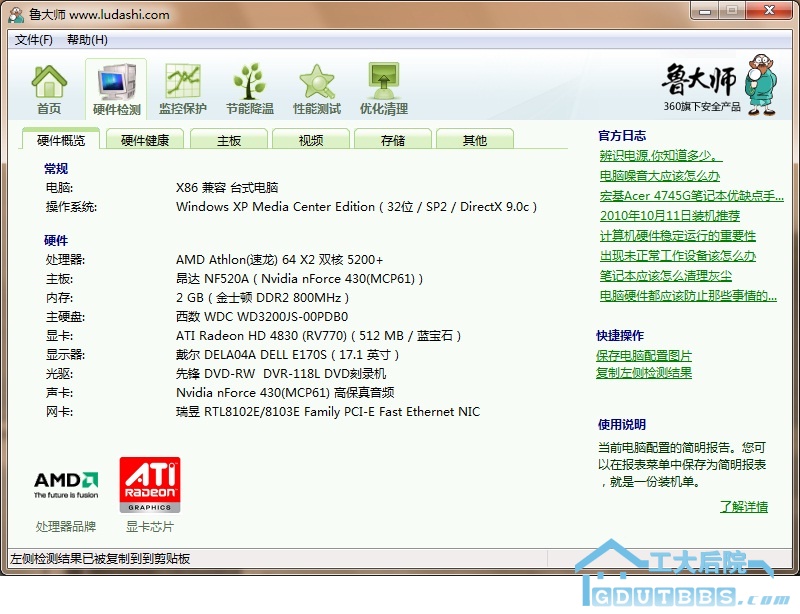
Task: Switch to the 硬件健康 tab
Action: click(145, 141)
